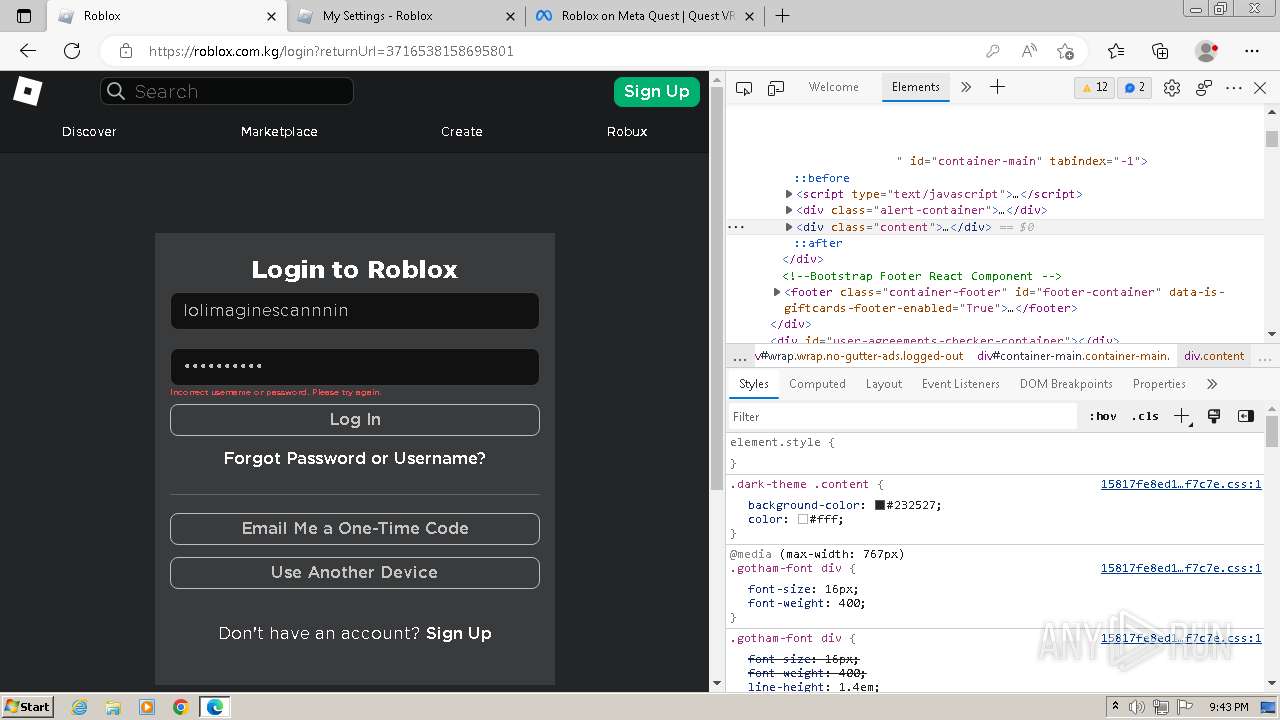Click the DOM row actions ellipsis
This screenshot has width=1280, height=720.
click(x=737, y=227)
